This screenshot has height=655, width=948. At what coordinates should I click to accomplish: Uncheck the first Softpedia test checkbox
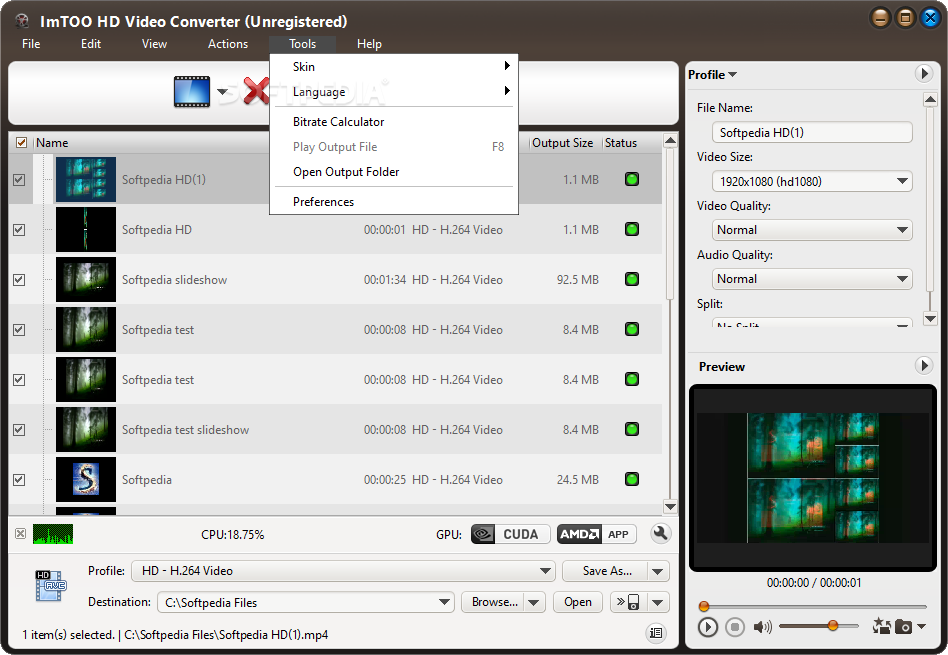coord(19,330)
